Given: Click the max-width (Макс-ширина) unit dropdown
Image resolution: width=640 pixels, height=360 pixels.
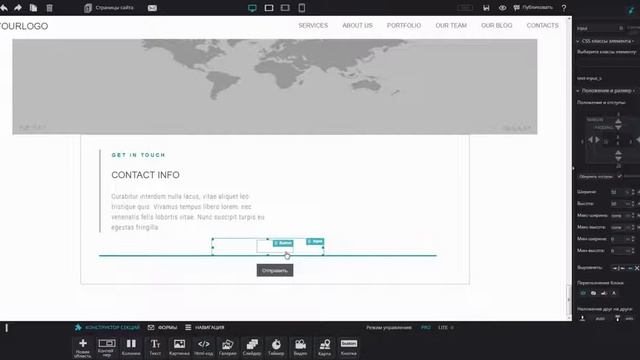Looking at the screenshot, I should 629,216.
